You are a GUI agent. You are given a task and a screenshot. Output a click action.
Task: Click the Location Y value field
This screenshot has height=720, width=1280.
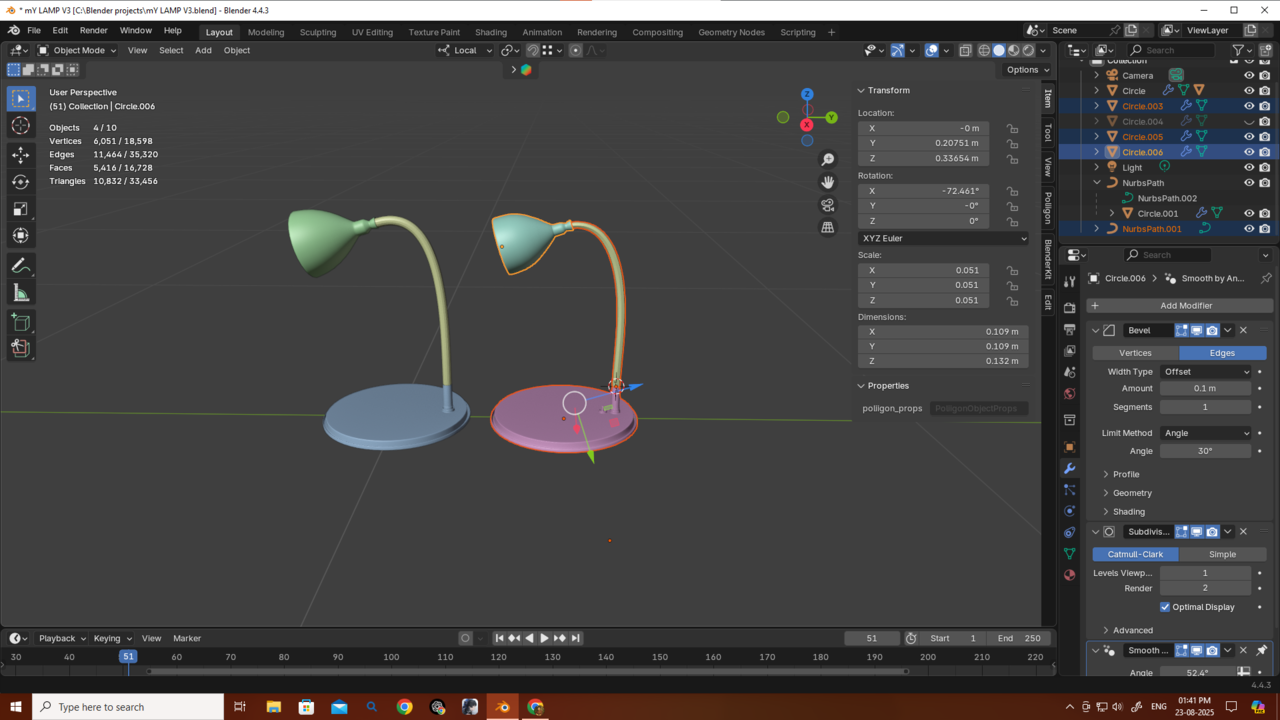[x=924, y=143]
